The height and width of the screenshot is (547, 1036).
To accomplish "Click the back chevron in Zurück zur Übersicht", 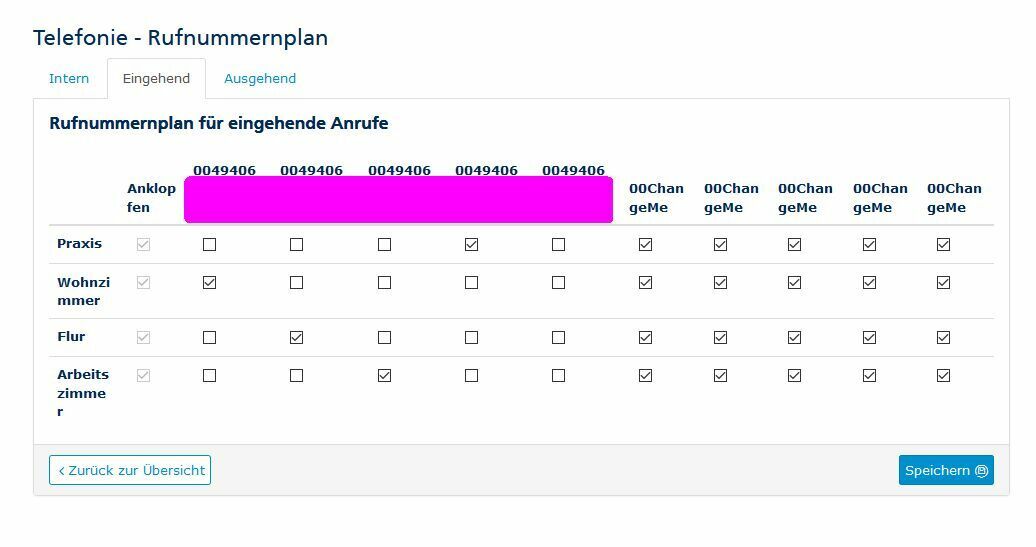I will tap(61, 470).
